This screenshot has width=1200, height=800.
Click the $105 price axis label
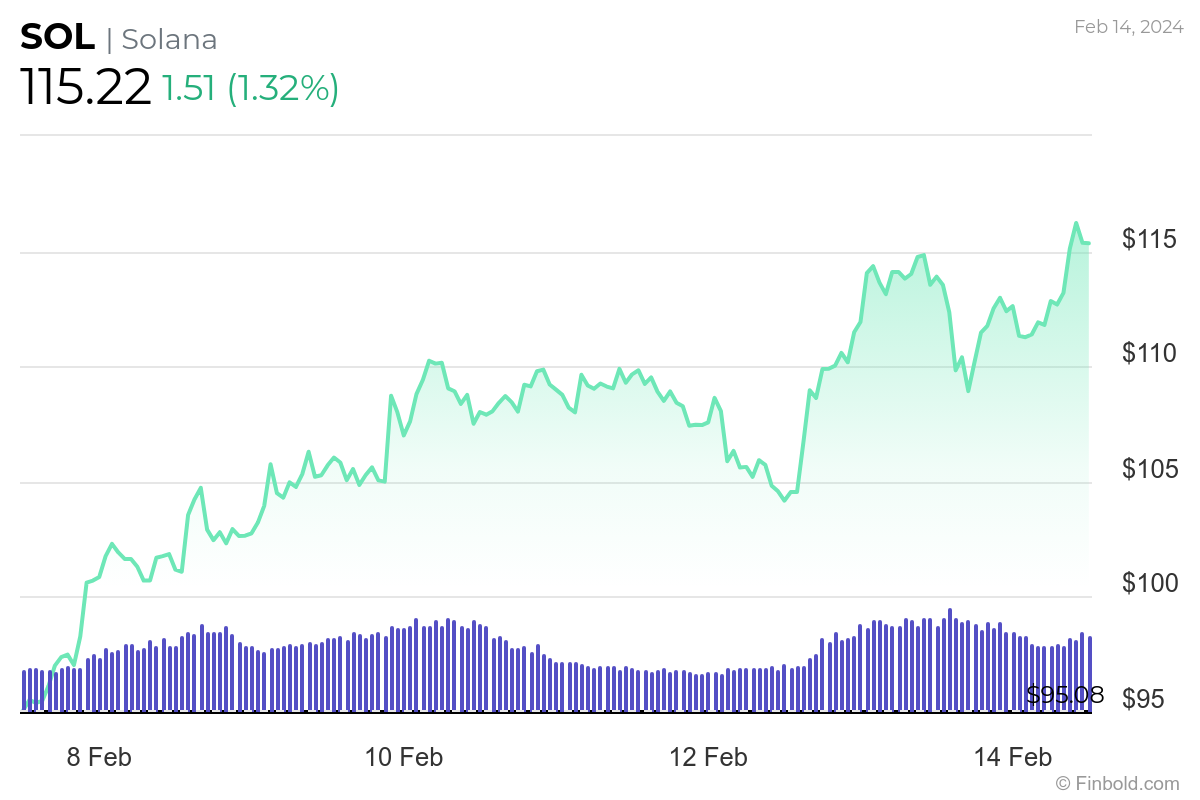click(1148, 468)
